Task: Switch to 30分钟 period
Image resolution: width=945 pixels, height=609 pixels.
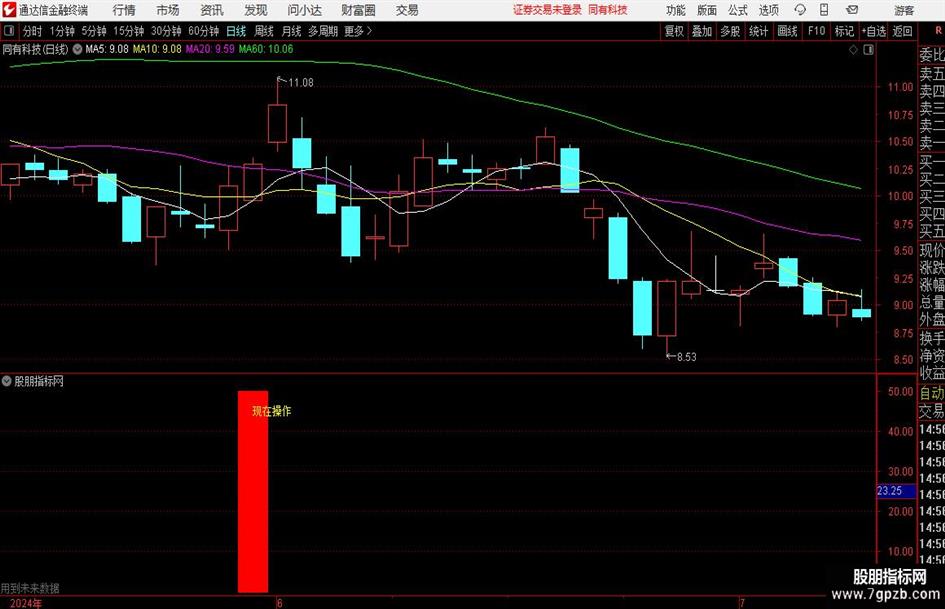Action: [x=166, y=31]
